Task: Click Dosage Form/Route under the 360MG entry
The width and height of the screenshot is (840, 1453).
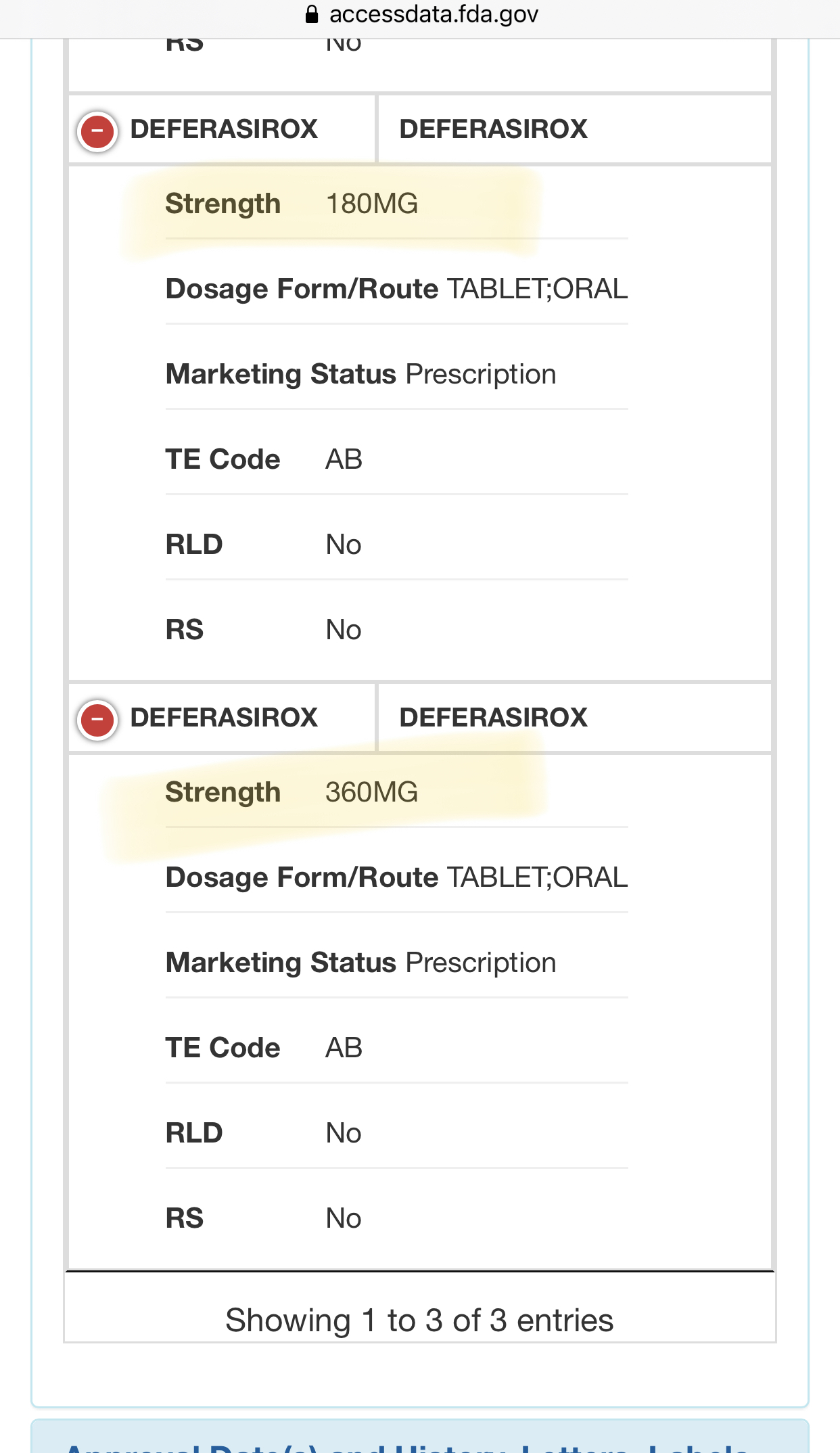Action: 302,877
